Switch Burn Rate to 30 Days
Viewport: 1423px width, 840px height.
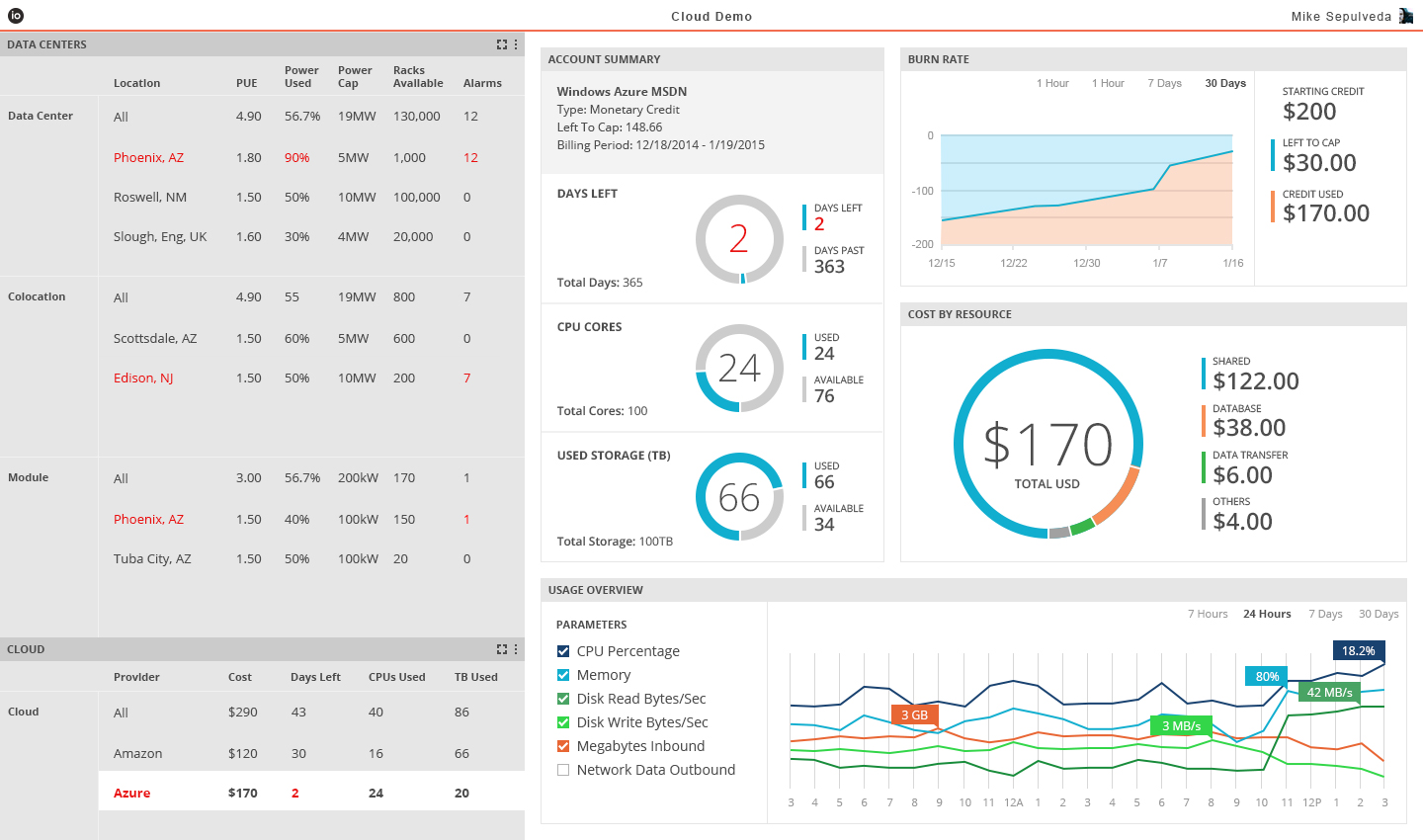(1224, 83)
